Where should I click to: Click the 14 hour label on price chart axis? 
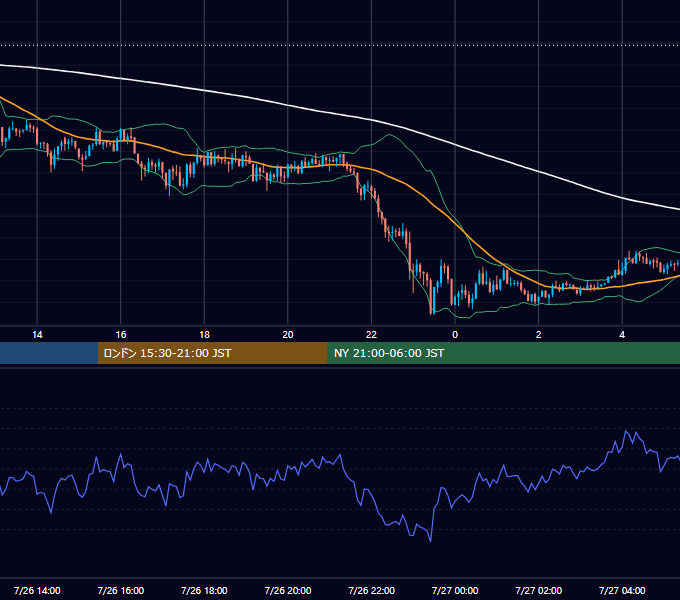[x=37, y=335]
